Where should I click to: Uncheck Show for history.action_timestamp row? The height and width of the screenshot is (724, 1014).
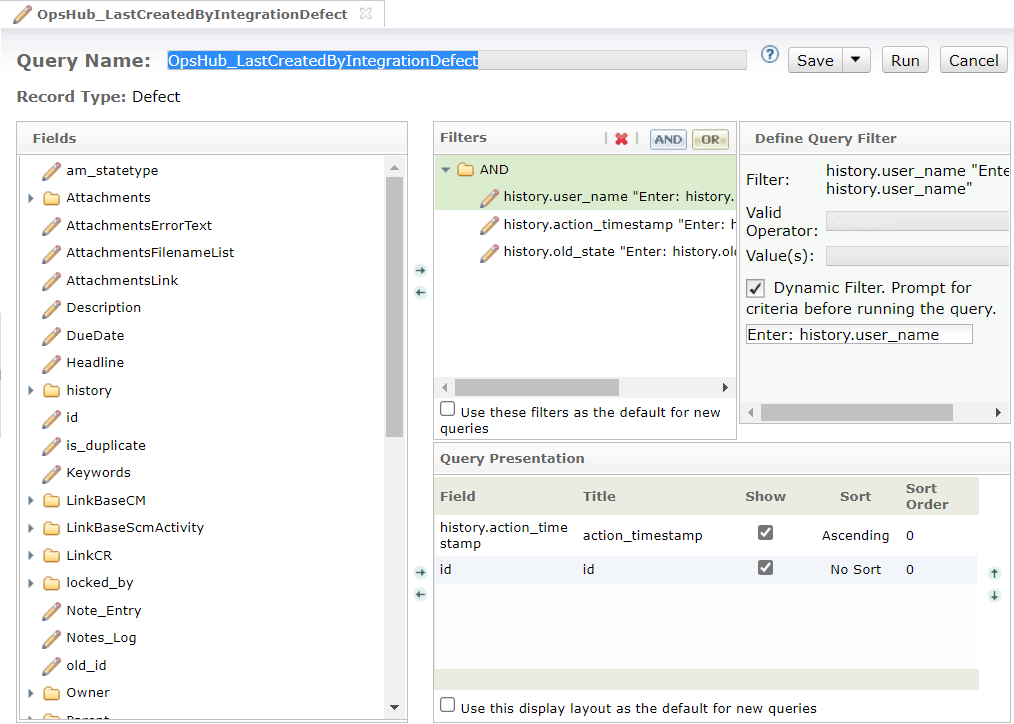point(765,533)
